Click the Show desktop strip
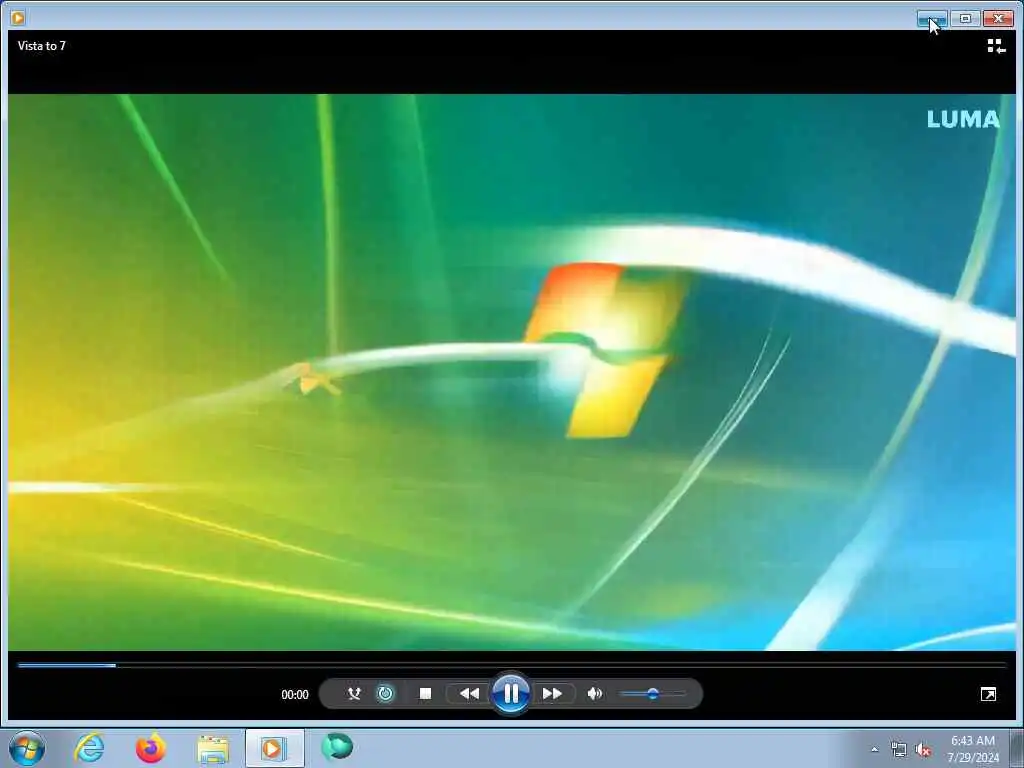The width and height of the screenshot is (1024, 768). 1017,748
